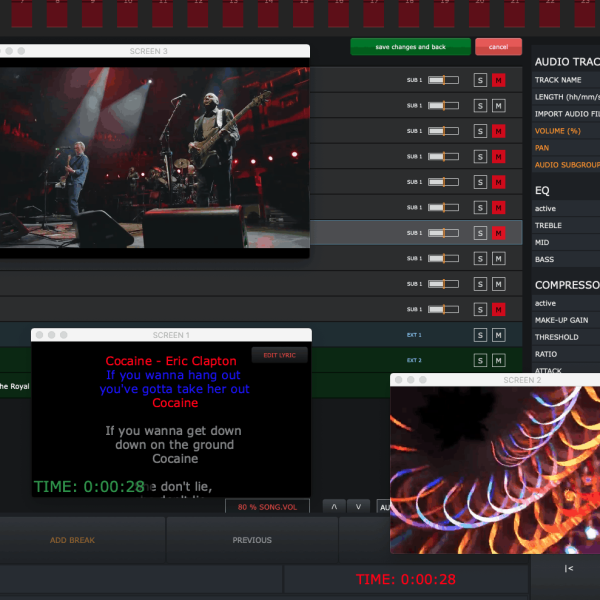Click the 80 % SONG.VOL field
This screenshot has height=600, width=600.
[x=267, y=507]
